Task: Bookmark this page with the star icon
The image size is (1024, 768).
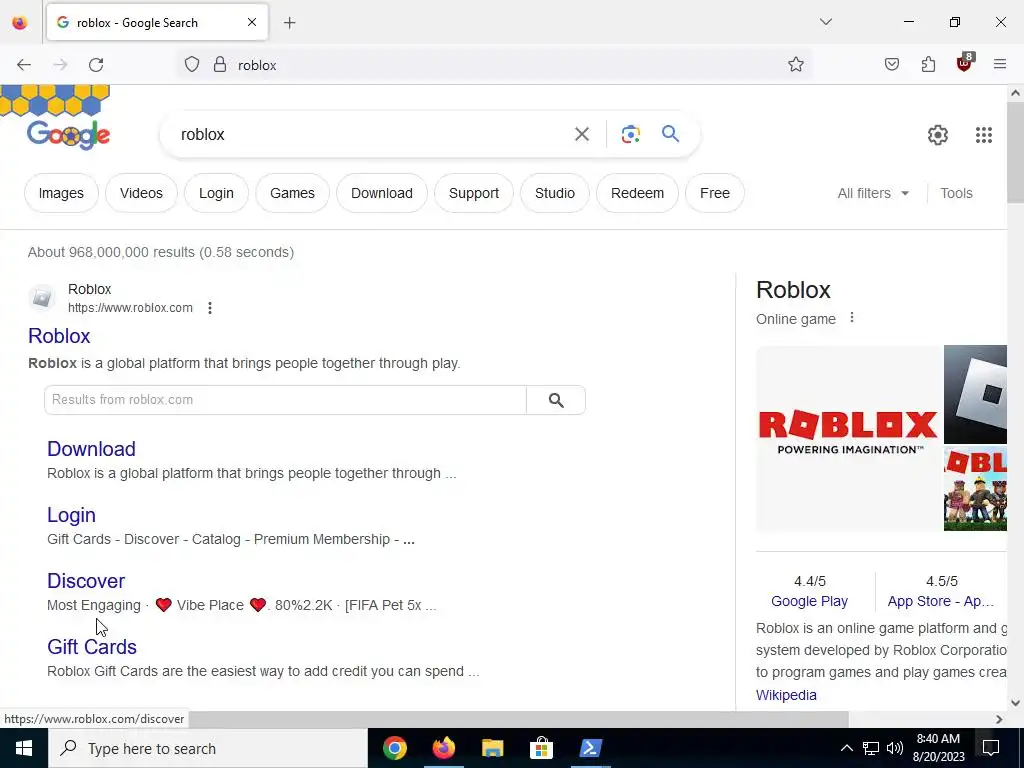Action: (x=795, y=64)
